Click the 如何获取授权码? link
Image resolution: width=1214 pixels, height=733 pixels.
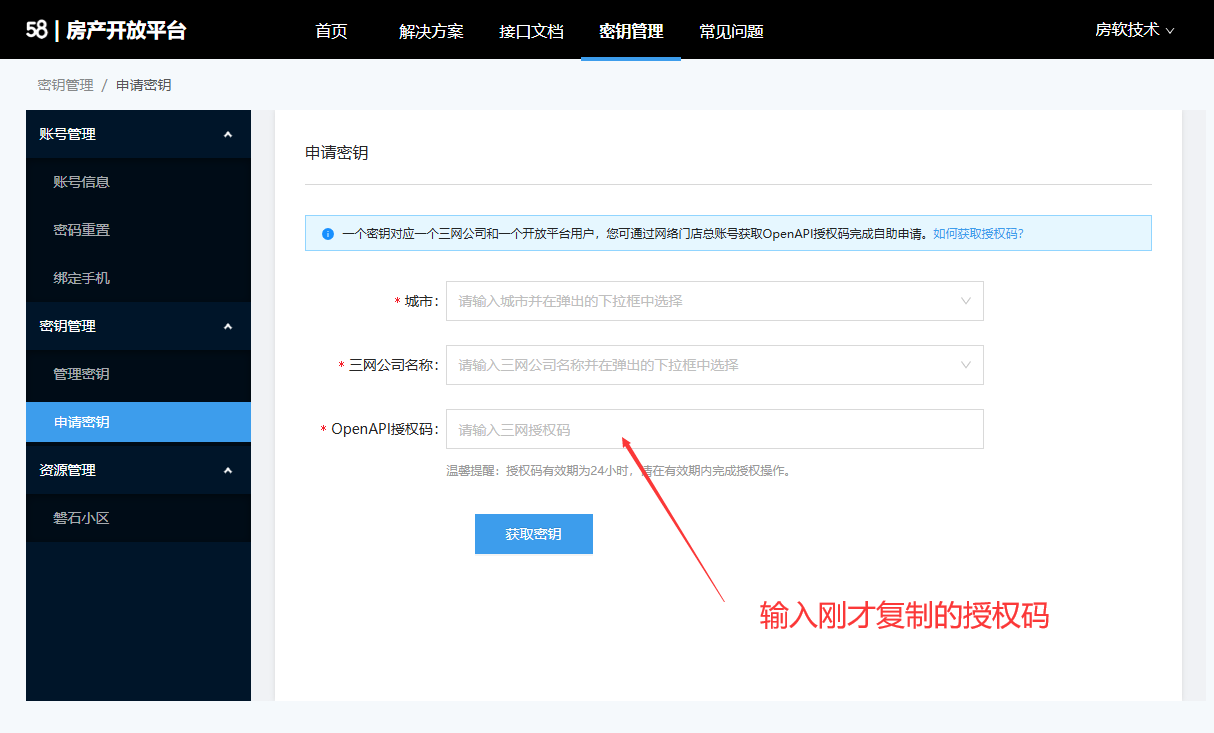pos(978,234)
